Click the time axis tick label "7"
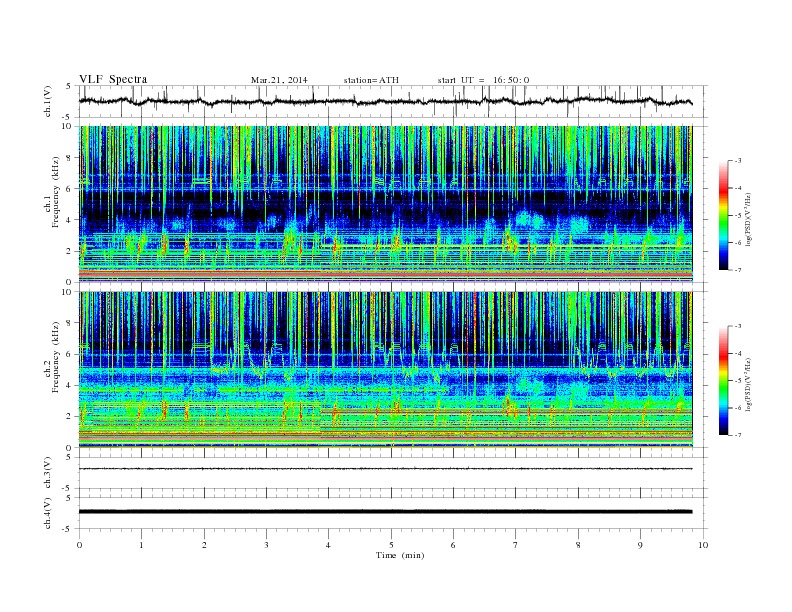The image size is (792, 612). pos(515,545)
